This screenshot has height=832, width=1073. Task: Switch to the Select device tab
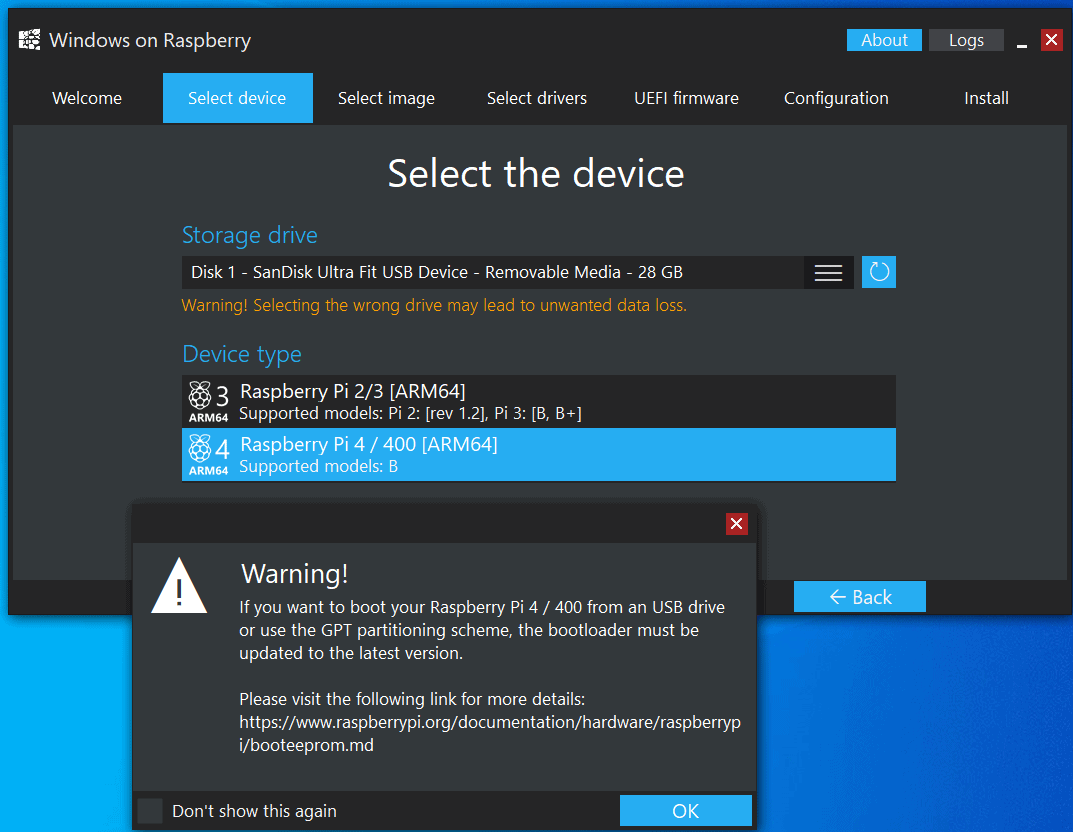click(x=237, y=98)
